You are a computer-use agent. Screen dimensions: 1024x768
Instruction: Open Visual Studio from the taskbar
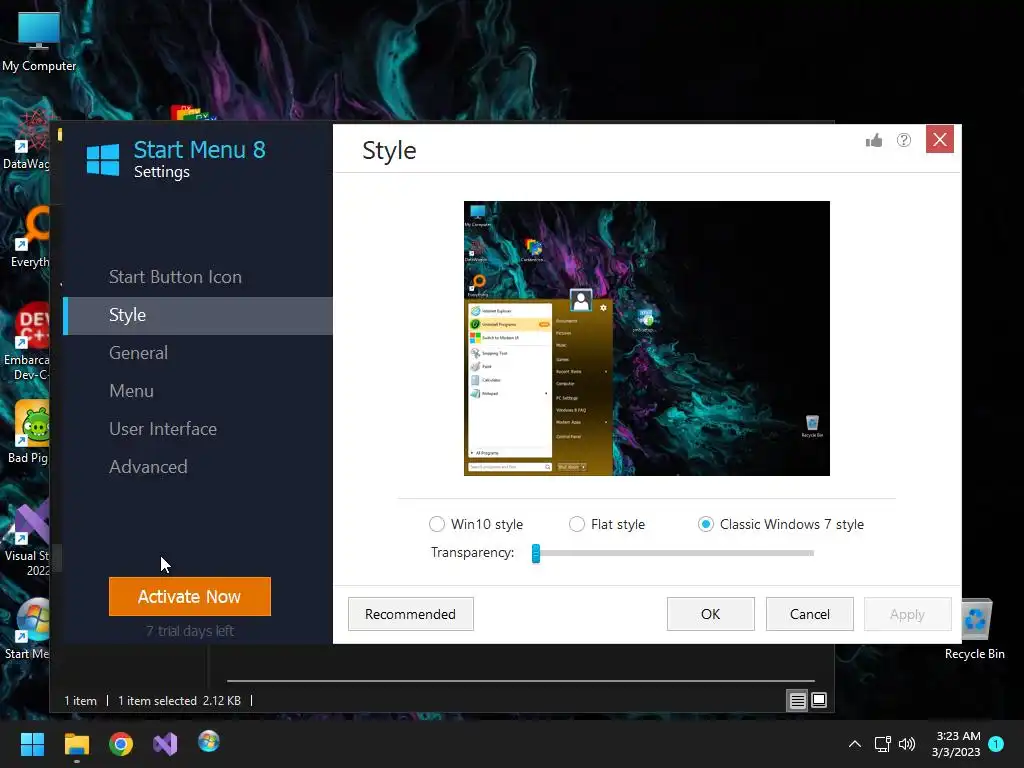coord(165,744)
